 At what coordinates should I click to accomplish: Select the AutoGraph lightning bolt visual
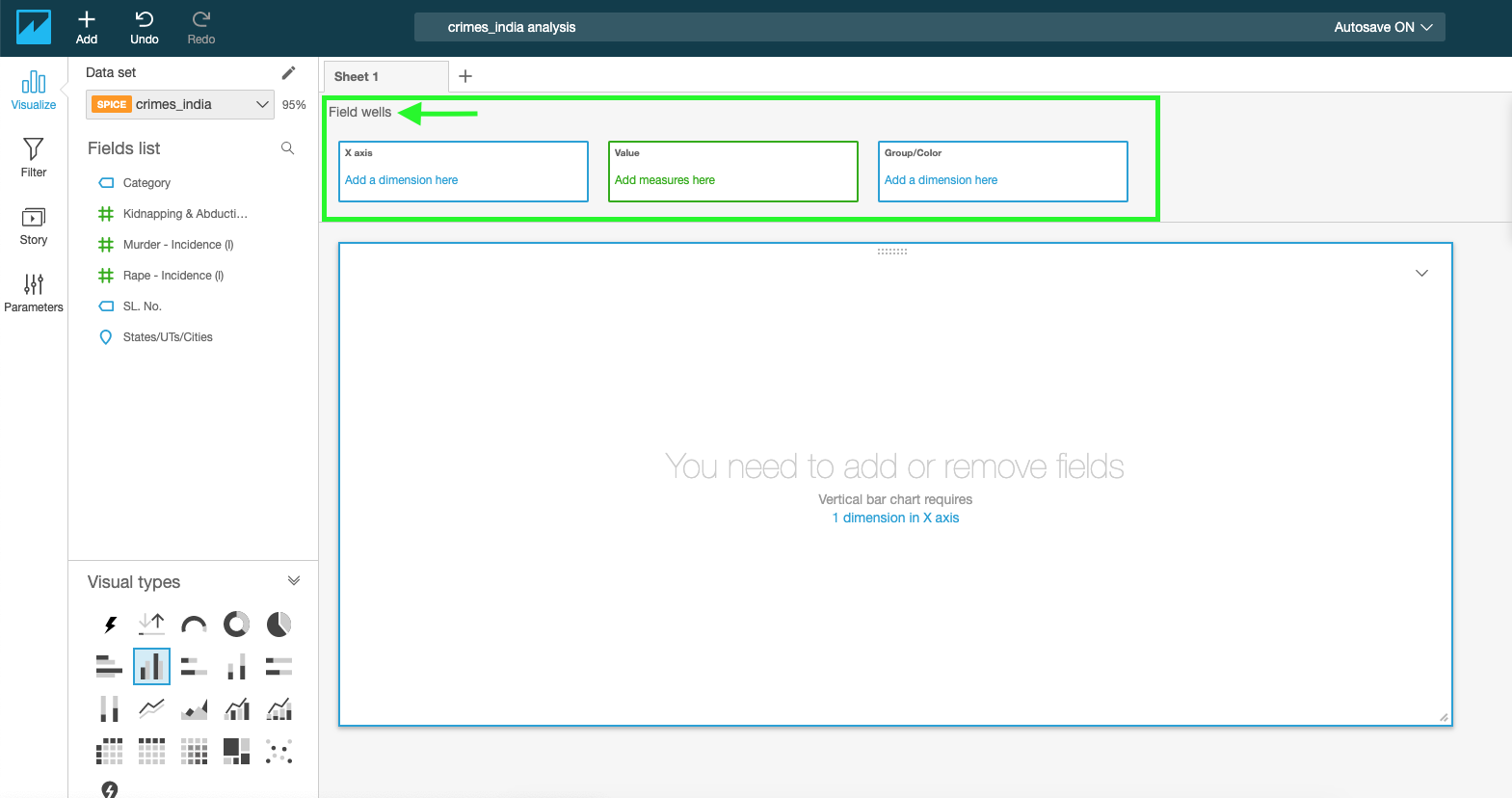point(110,625)
